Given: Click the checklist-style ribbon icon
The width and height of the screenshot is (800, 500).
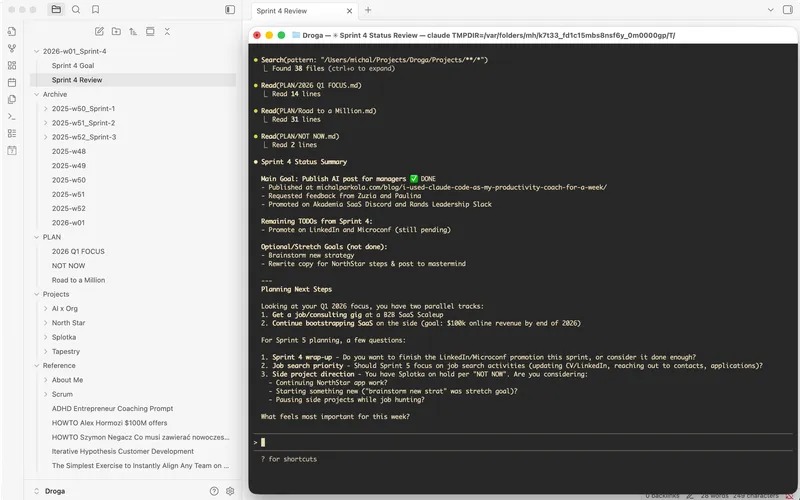Looking at the screenshot, I should [x=12, y=133].
